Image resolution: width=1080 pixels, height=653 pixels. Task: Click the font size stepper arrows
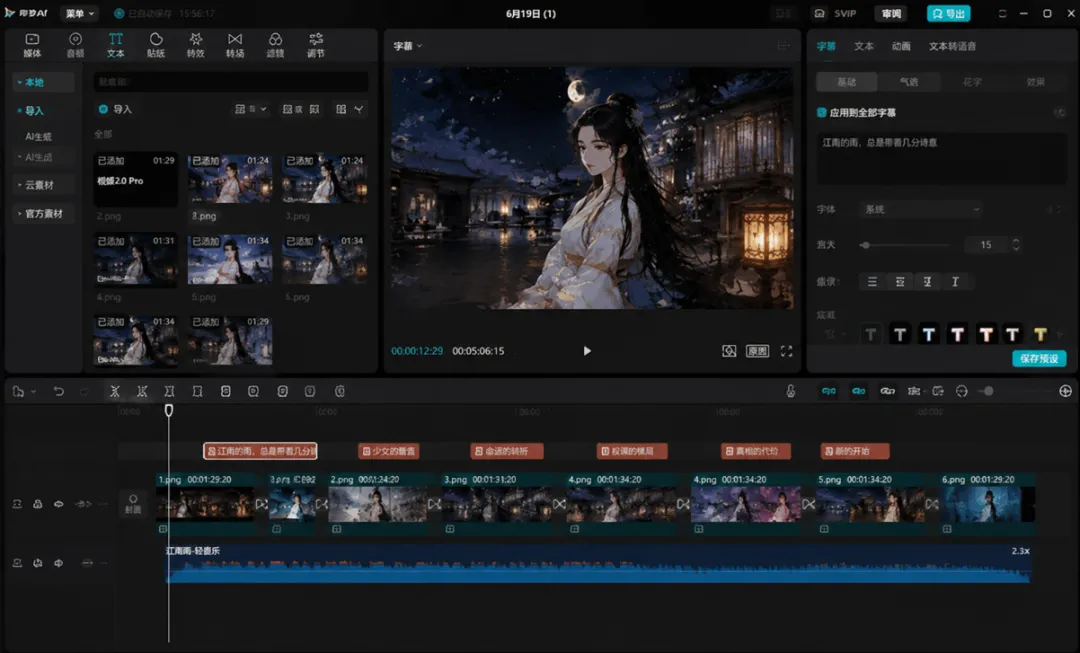click(1016, 245)
